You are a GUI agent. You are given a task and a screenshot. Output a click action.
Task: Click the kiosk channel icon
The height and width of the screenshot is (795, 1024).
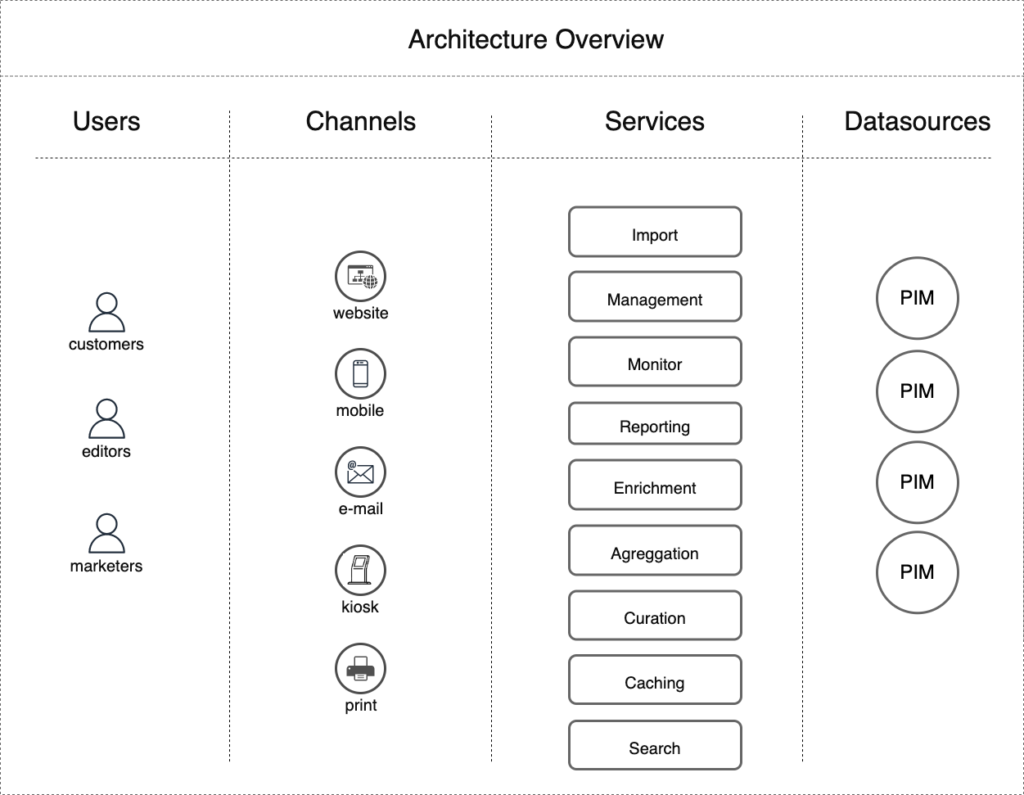[360, 571]
